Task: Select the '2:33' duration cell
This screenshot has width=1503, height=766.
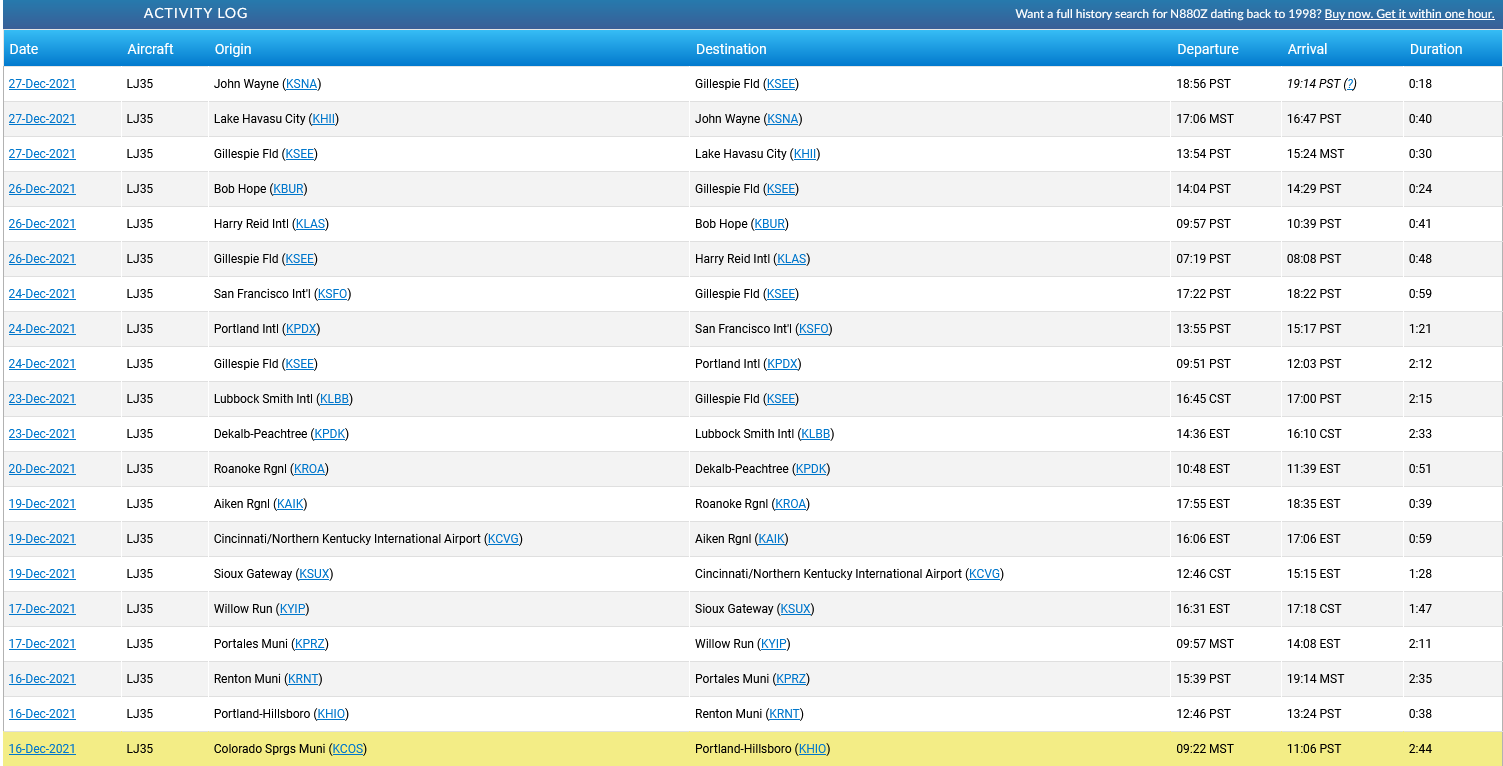Action: [x=1420, y=434]
